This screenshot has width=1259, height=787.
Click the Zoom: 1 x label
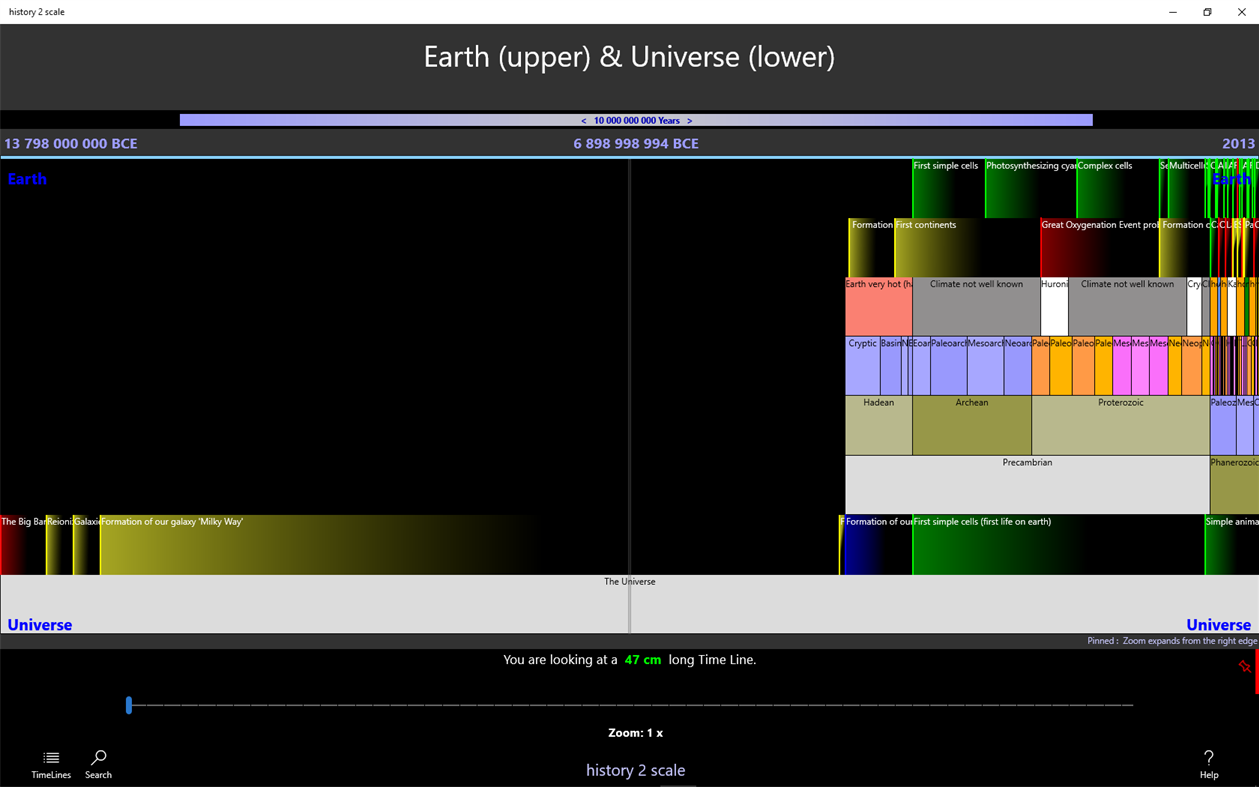[x=635, y=733]
